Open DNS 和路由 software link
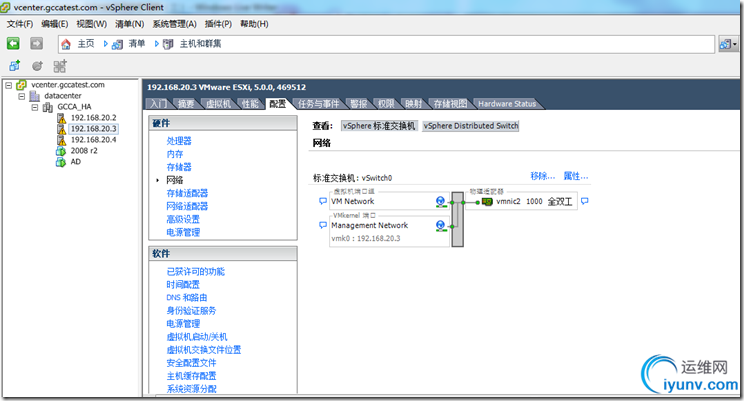The height and width of the screenshot is (401, 744). (186, 298)
